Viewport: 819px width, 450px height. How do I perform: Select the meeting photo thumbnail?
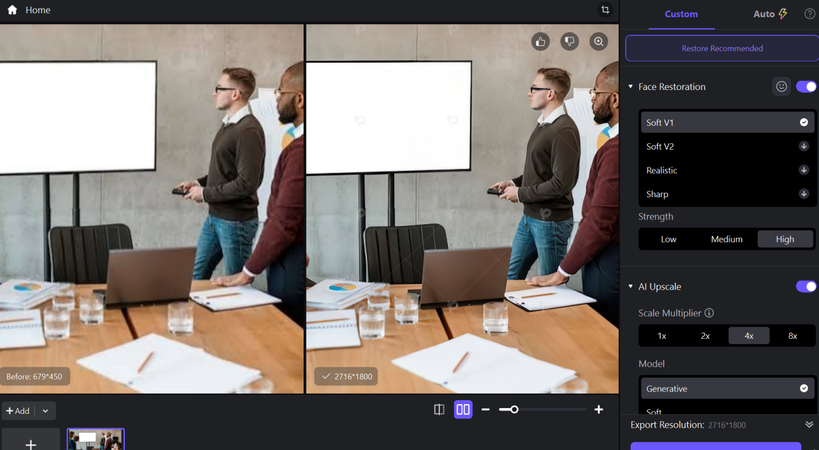click(96, 439)
